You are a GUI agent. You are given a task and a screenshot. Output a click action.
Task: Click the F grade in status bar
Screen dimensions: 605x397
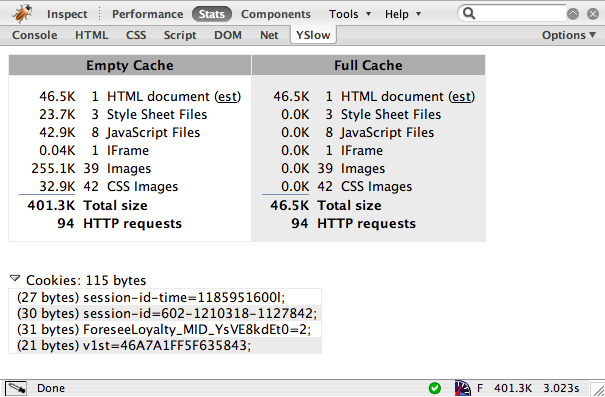480,388
